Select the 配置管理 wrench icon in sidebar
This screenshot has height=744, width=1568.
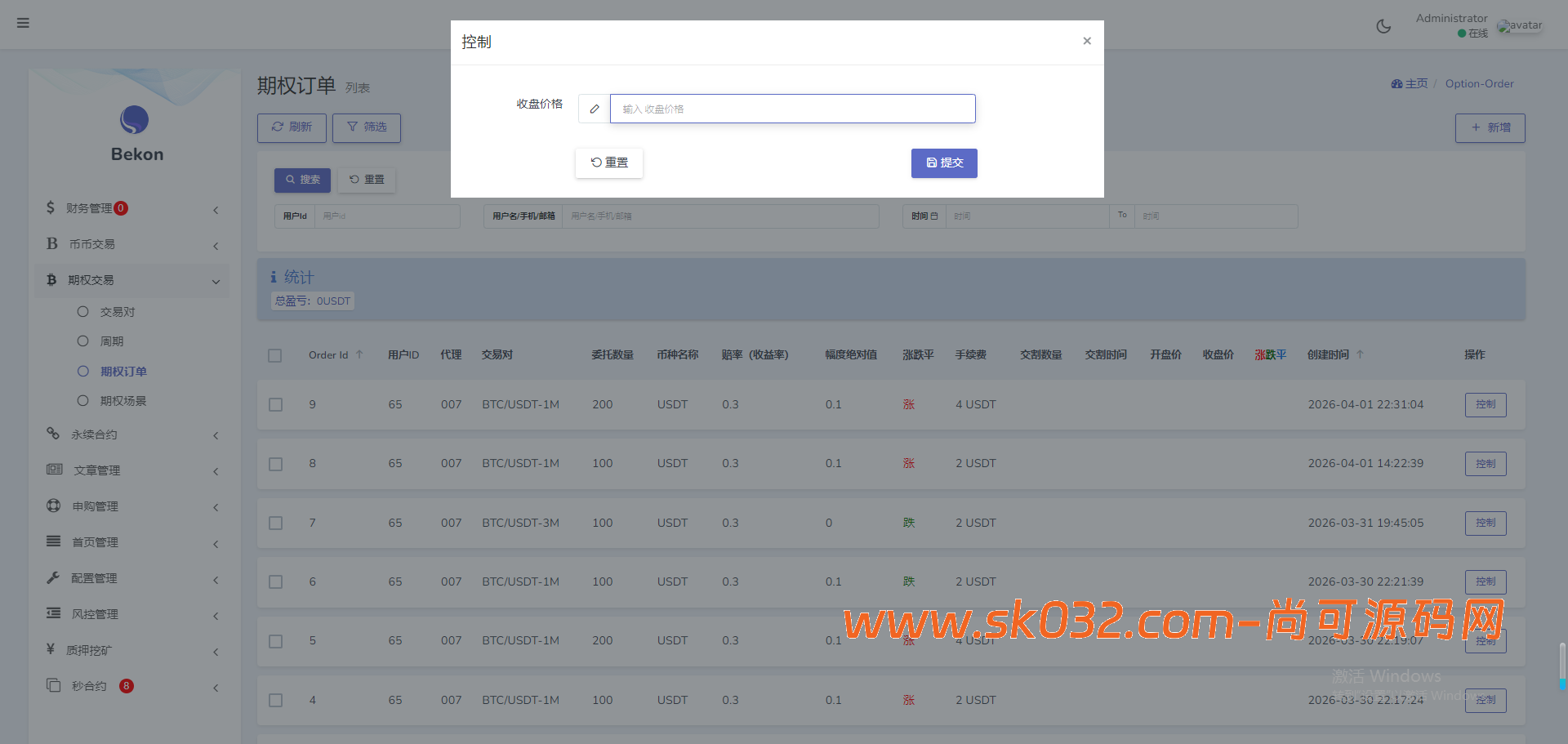53,577
